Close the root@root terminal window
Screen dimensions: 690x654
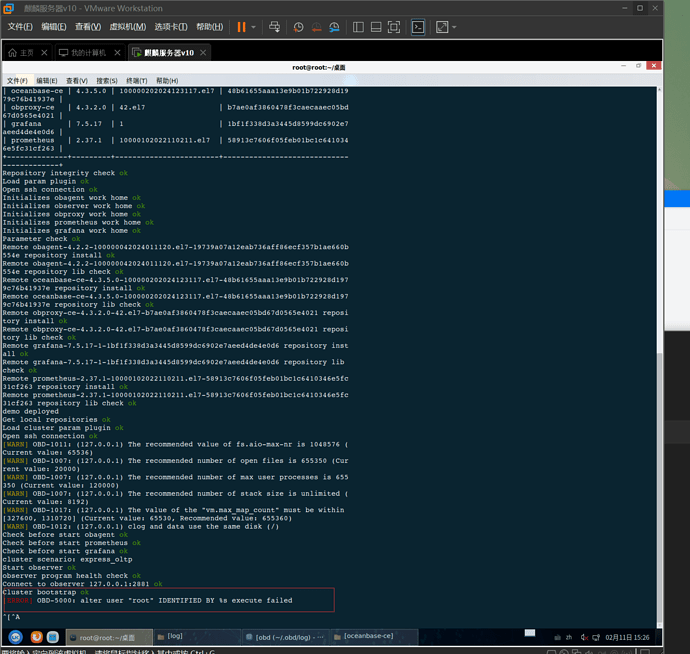(x=653, y=66)
